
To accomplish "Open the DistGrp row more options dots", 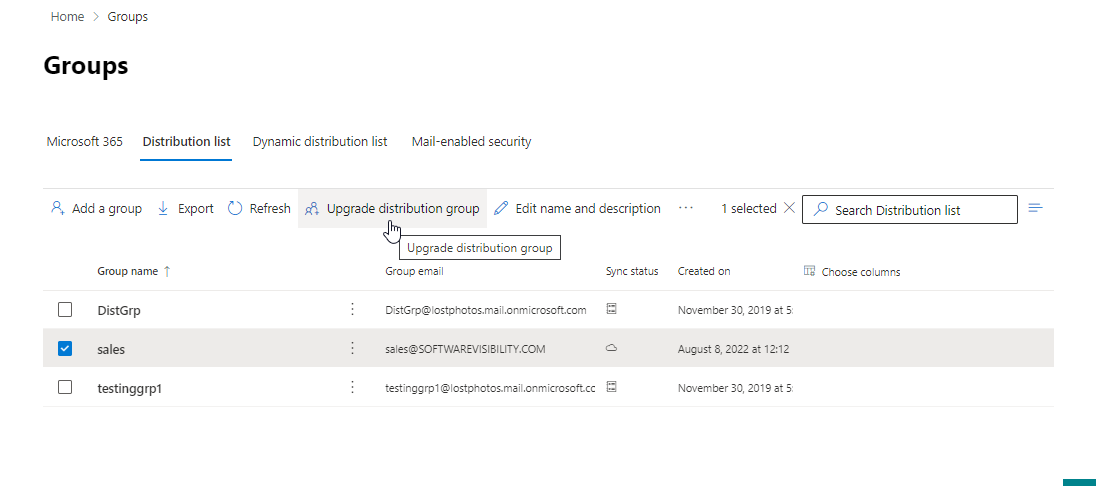I will (x=352, y=309).
